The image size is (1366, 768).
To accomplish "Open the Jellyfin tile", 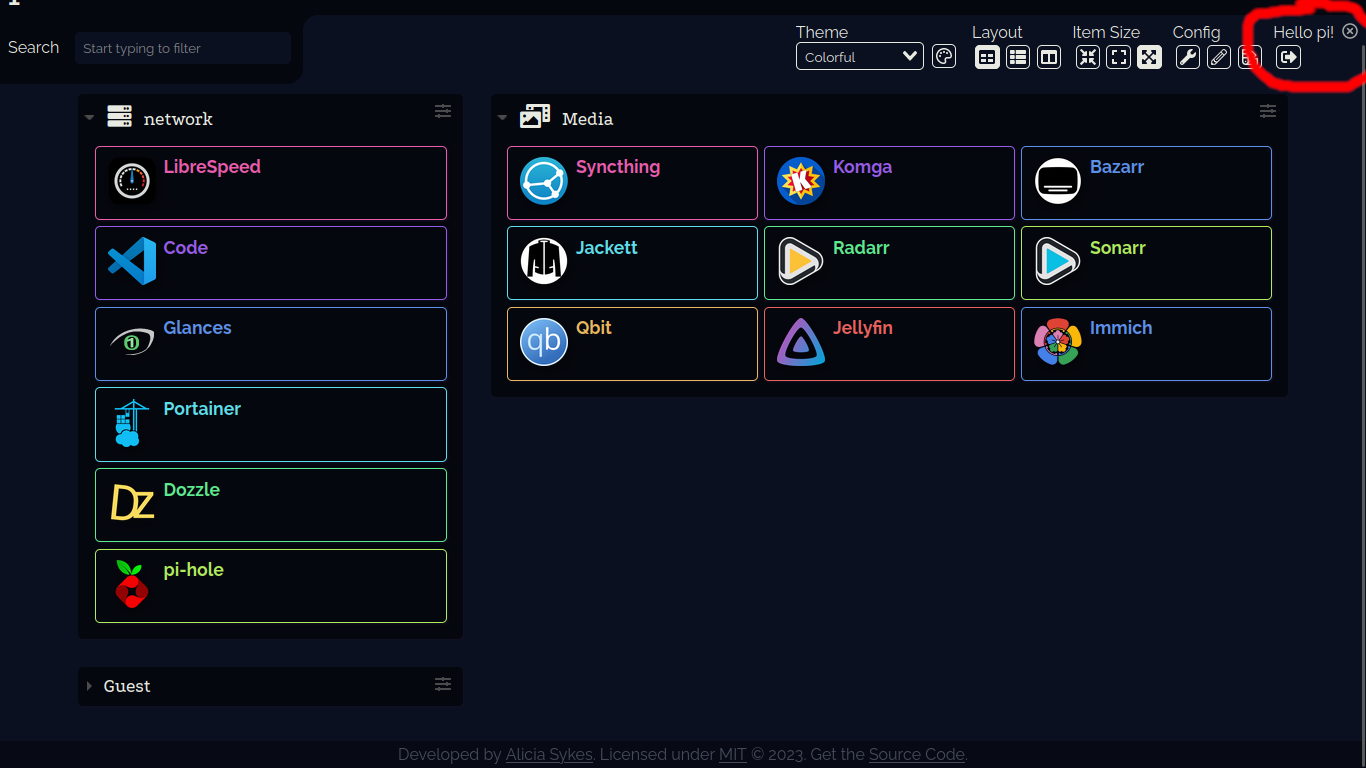I will pyautogui.click(x=889, y=344).
